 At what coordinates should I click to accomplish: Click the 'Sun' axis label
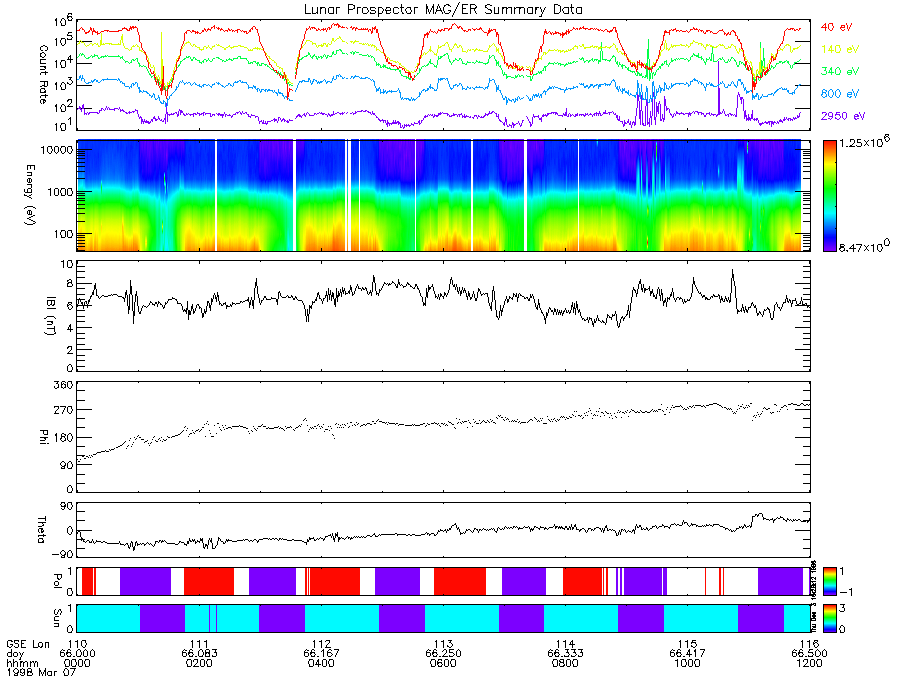tap(57, 618)
